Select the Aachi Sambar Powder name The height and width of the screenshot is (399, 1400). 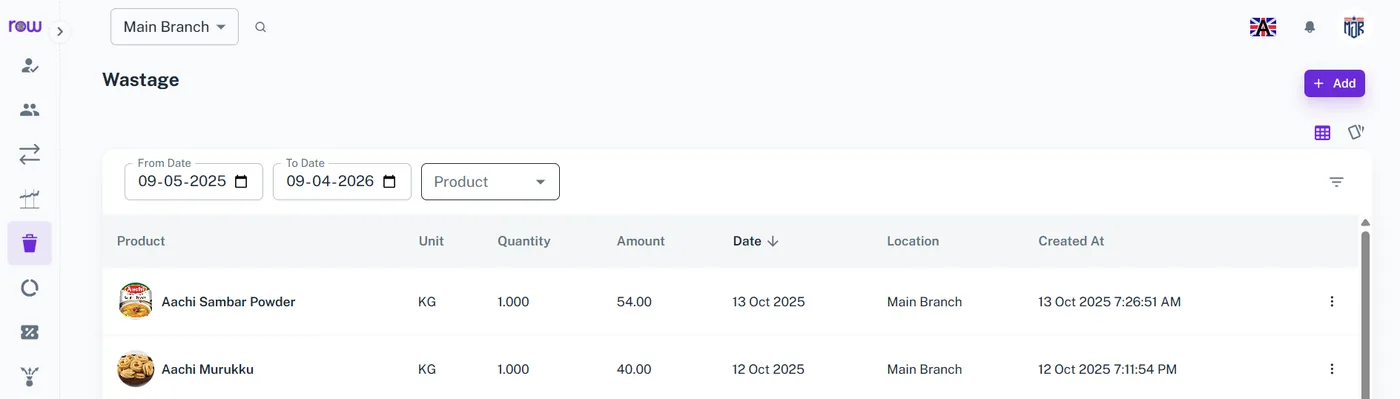point(228,301)
